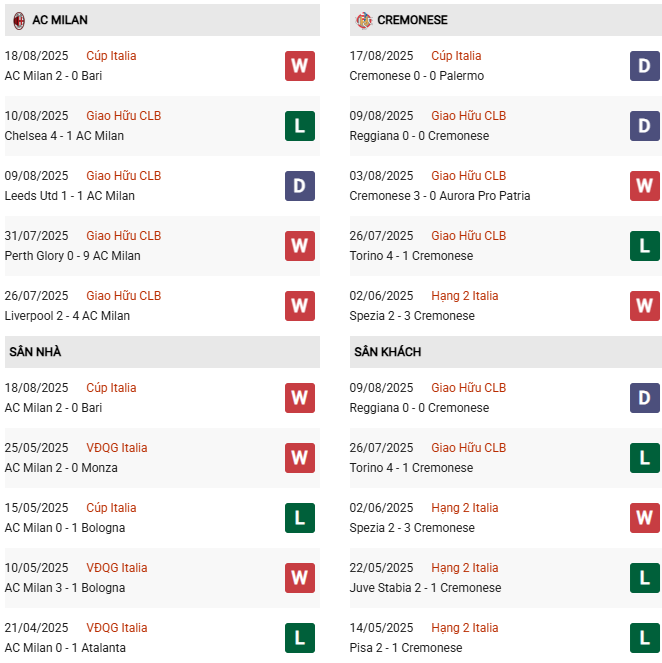Image resolution: width=662 pixels, height=663 pixels.
Task: Open the AC Milan 3 - 1 Bologna result
Action: point(65,588)
